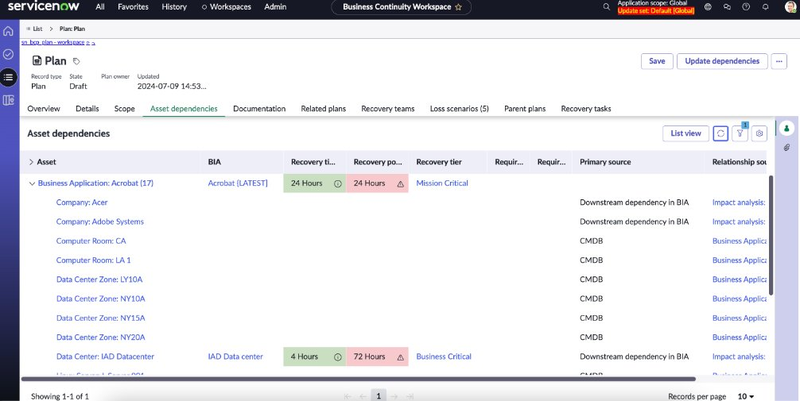
Task: Switch to the Overview tab
Action: tap(43, 109)
